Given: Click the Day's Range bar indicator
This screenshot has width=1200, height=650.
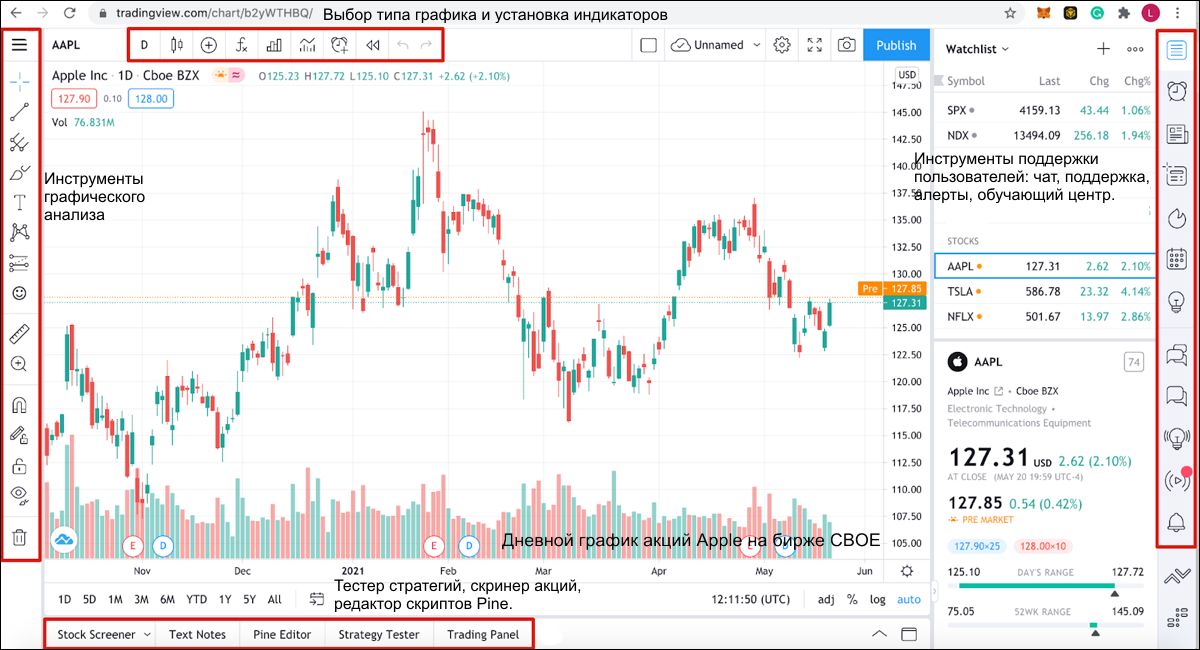Looking at the screenshot, I should (1046, 587).
